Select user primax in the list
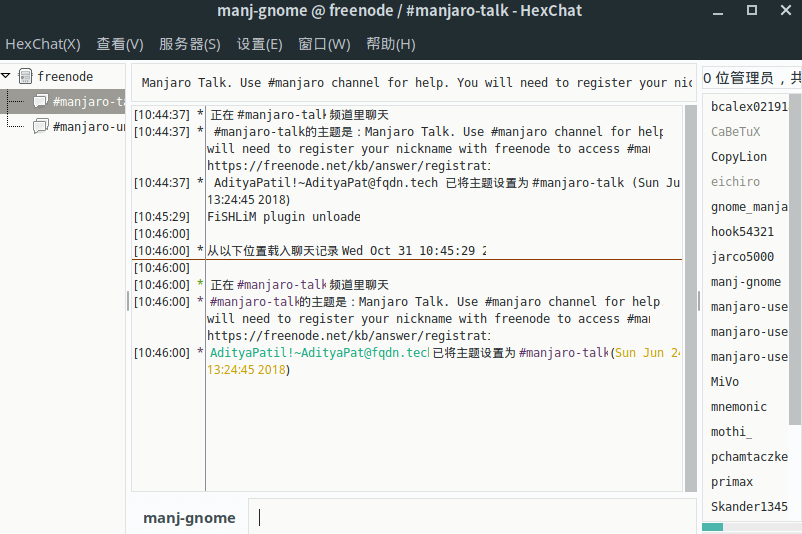Image resolution: width=802 pixels, height=534 pixels. tap(732, 482)
